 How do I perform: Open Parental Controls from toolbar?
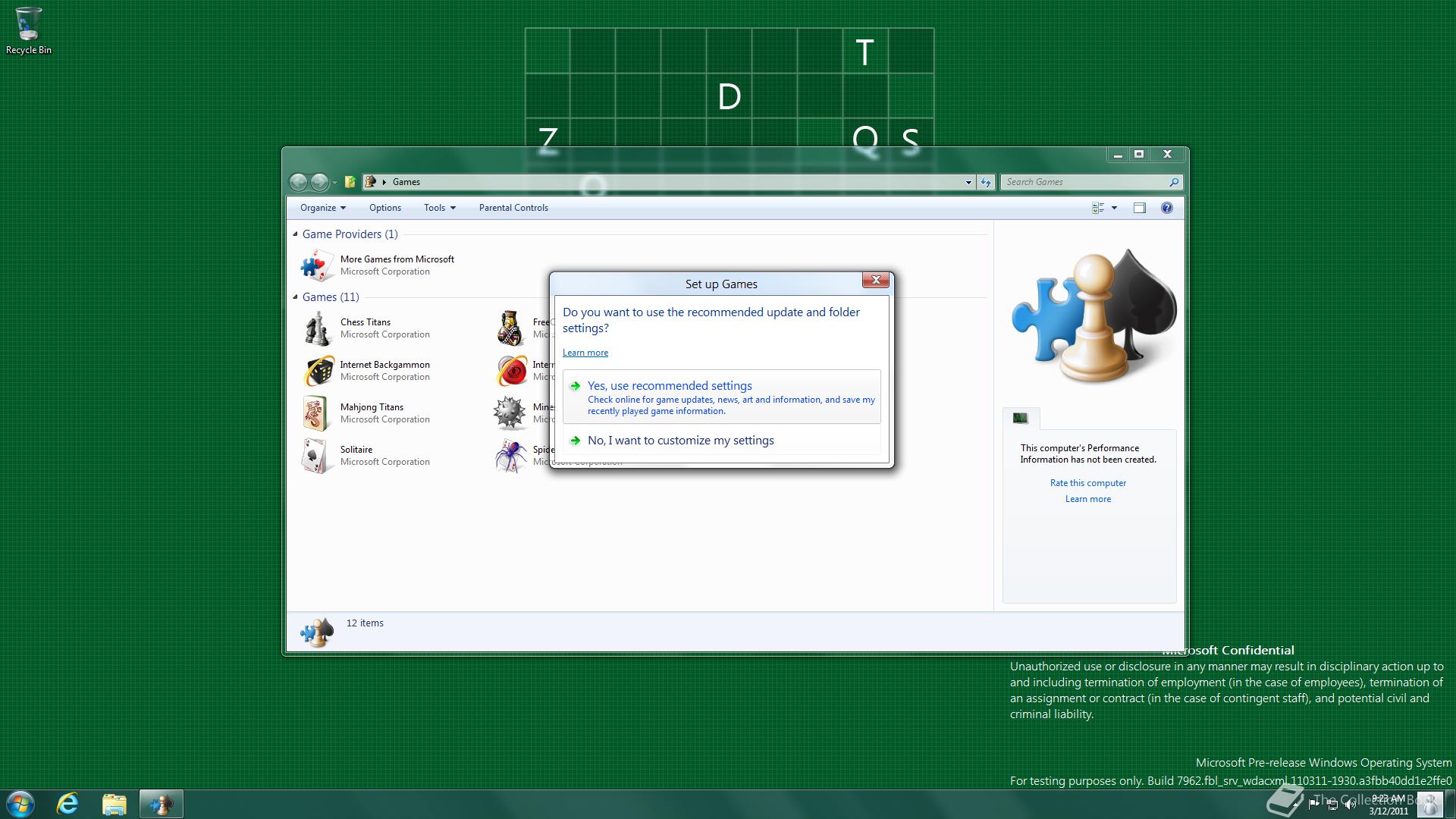[513, 208]
